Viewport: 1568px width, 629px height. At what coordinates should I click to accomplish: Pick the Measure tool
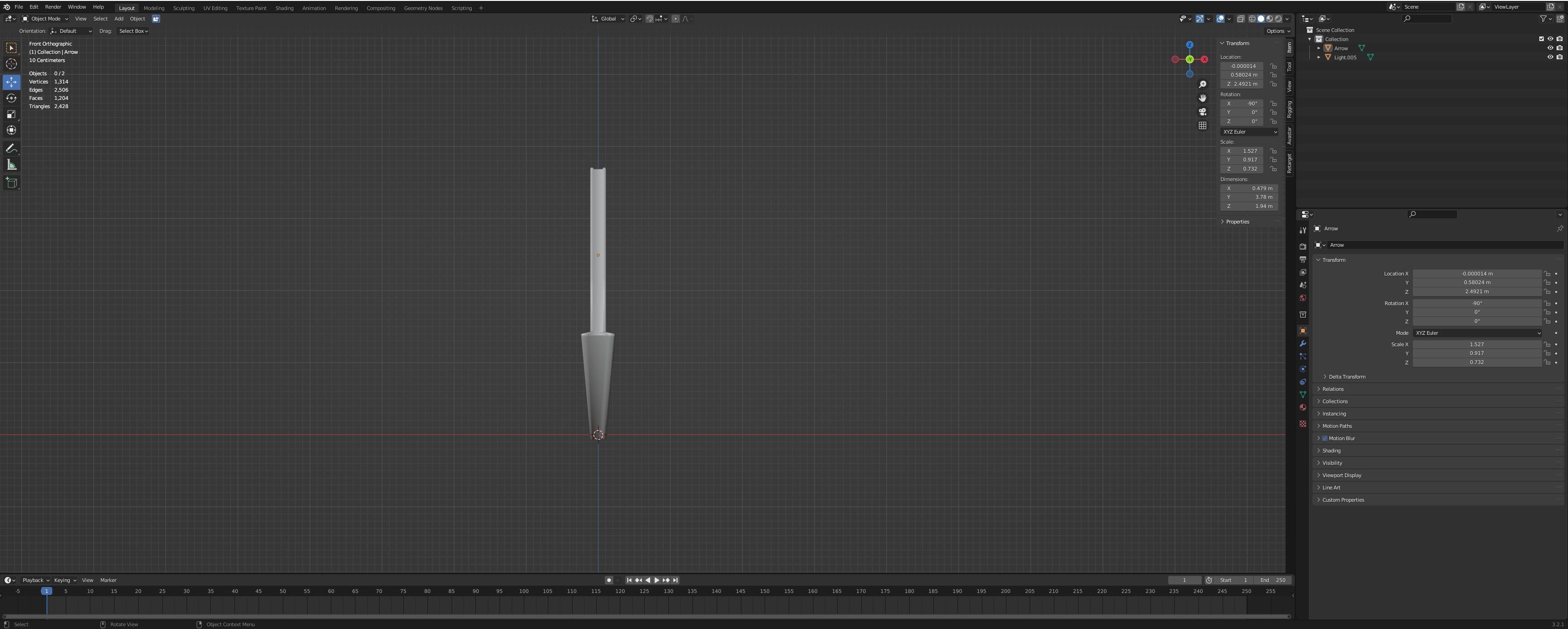coord(11,165)
